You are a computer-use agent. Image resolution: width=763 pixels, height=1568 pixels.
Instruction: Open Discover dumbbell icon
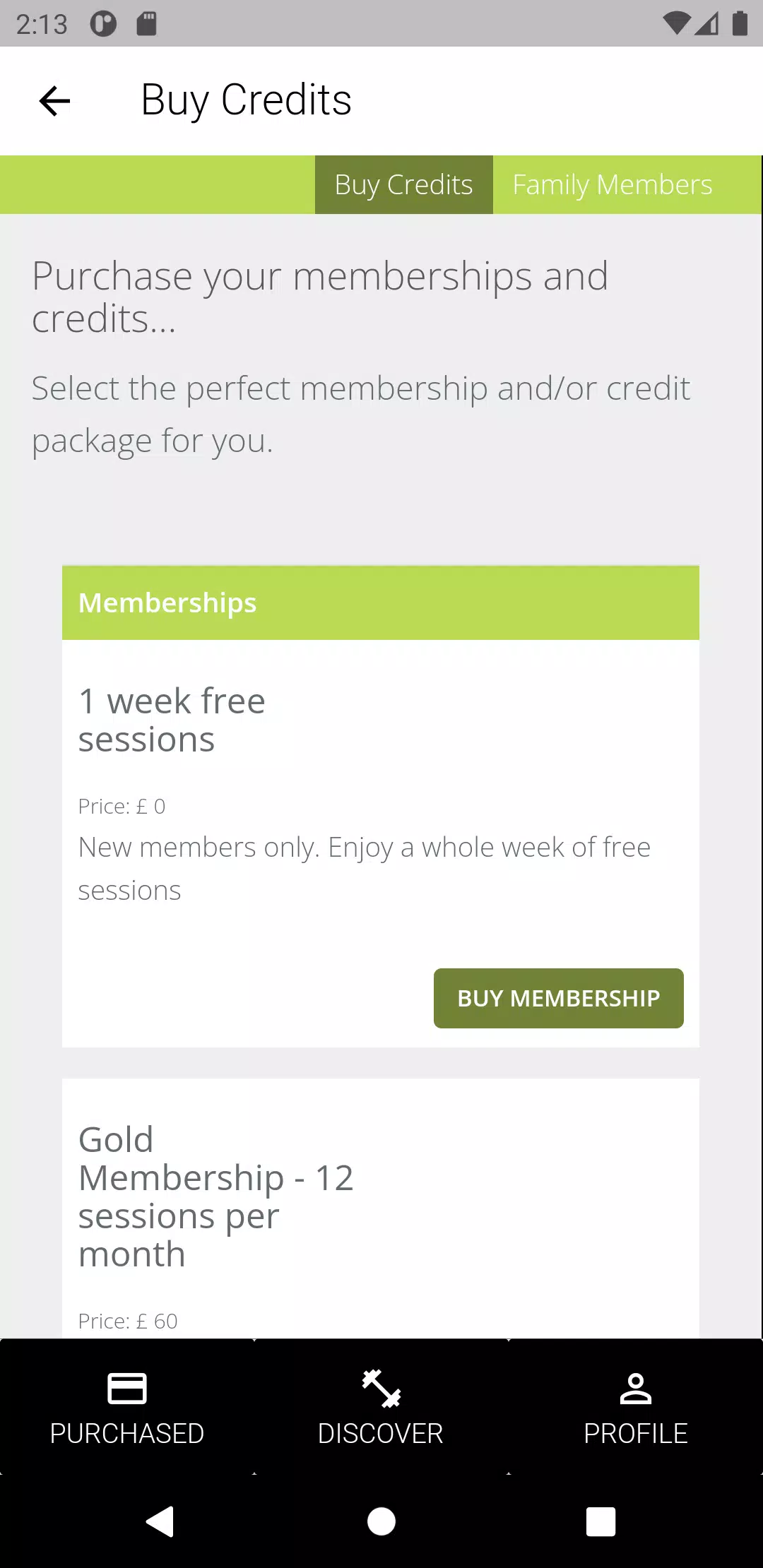(x=381, y=1388)
